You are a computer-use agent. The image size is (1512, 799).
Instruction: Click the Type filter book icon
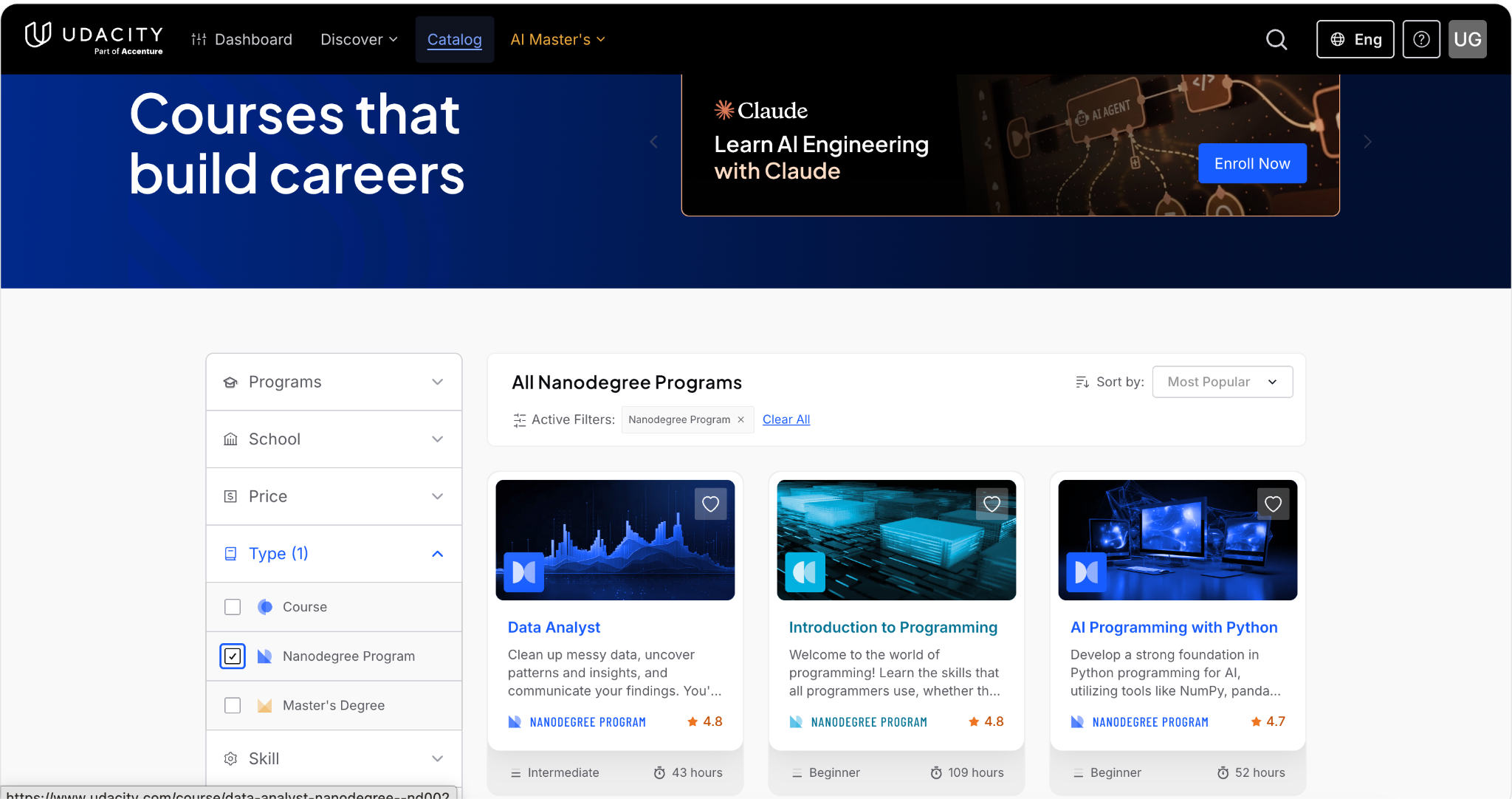click(x=230, y=554)
